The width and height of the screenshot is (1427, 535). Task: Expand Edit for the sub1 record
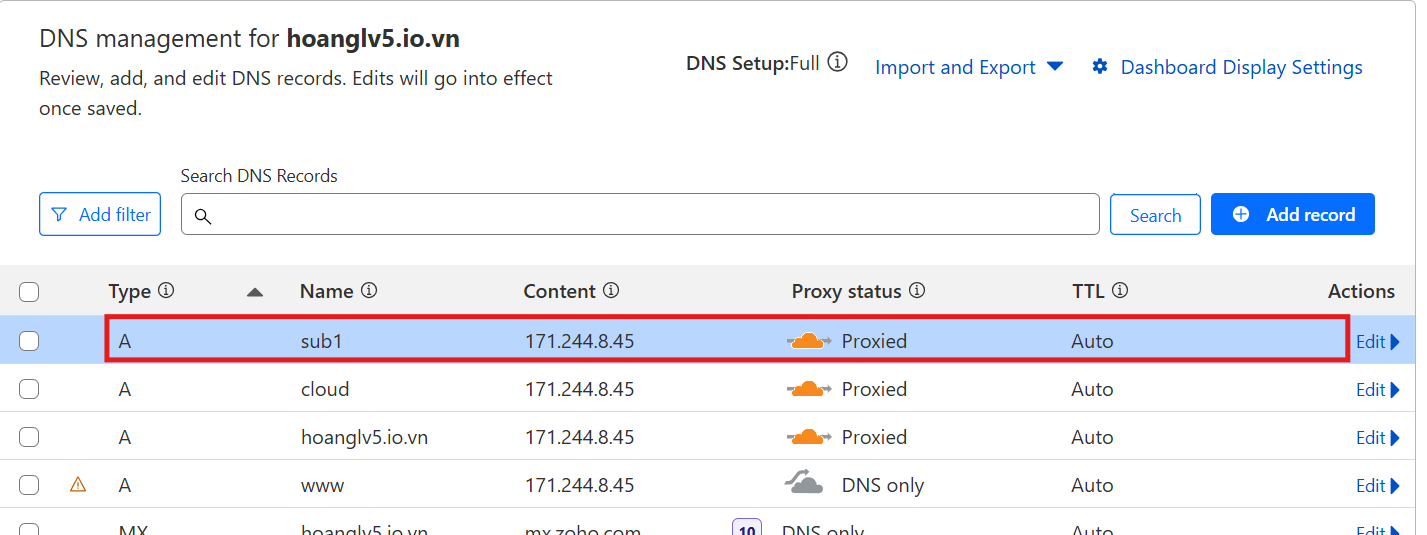pyautogui.click(x=1377, y=342)
